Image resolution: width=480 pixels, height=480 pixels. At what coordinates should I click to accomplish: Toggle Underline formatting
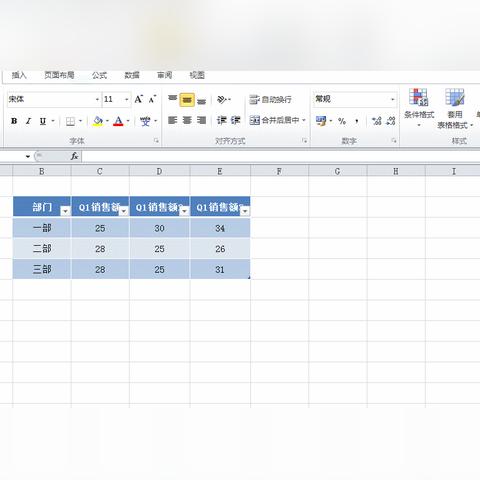(x=43, y=121)
